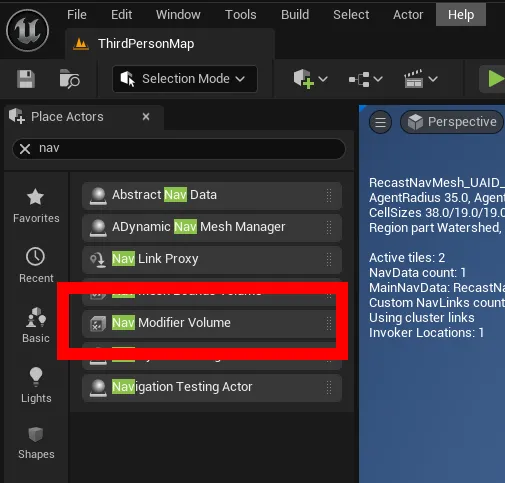The image size is (505, 483).
Task: Open the Basic actors category
Action: [x=36, y=325]
